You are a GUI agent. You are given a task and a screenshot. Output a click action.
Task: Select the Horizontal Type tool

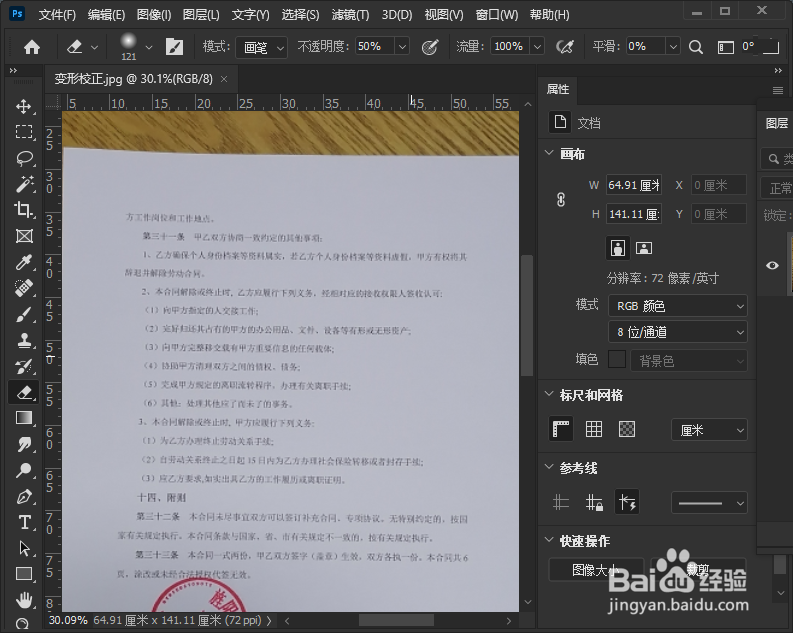[23, 522]
